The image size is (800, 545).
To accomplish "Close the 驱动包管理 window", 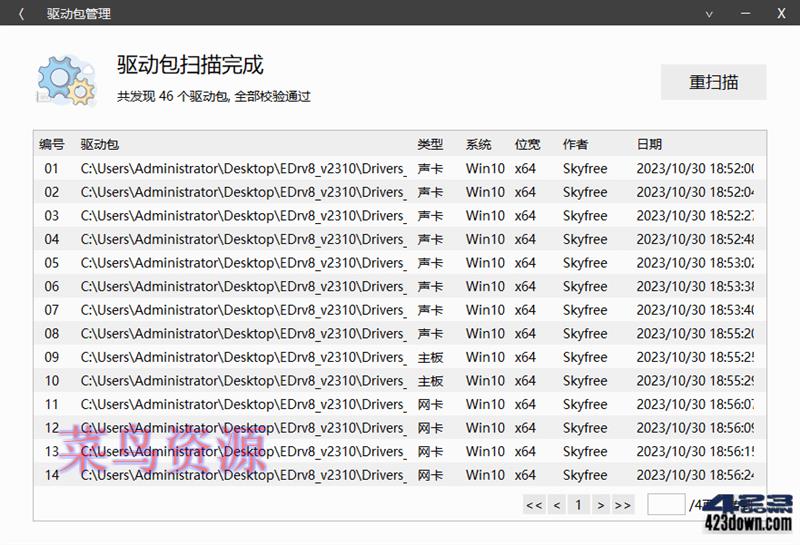I will click(781, 13).
